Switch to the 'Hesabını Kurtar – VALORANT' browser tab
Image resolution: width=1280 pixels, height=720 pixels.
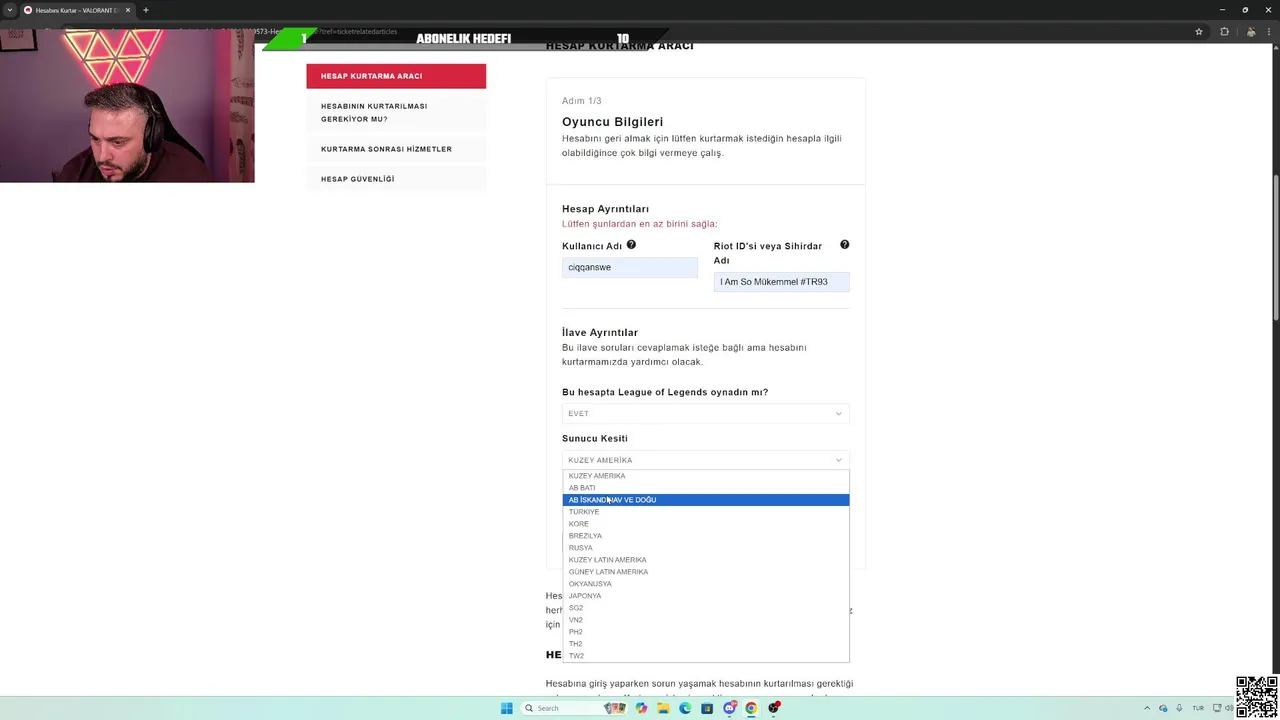76,10
